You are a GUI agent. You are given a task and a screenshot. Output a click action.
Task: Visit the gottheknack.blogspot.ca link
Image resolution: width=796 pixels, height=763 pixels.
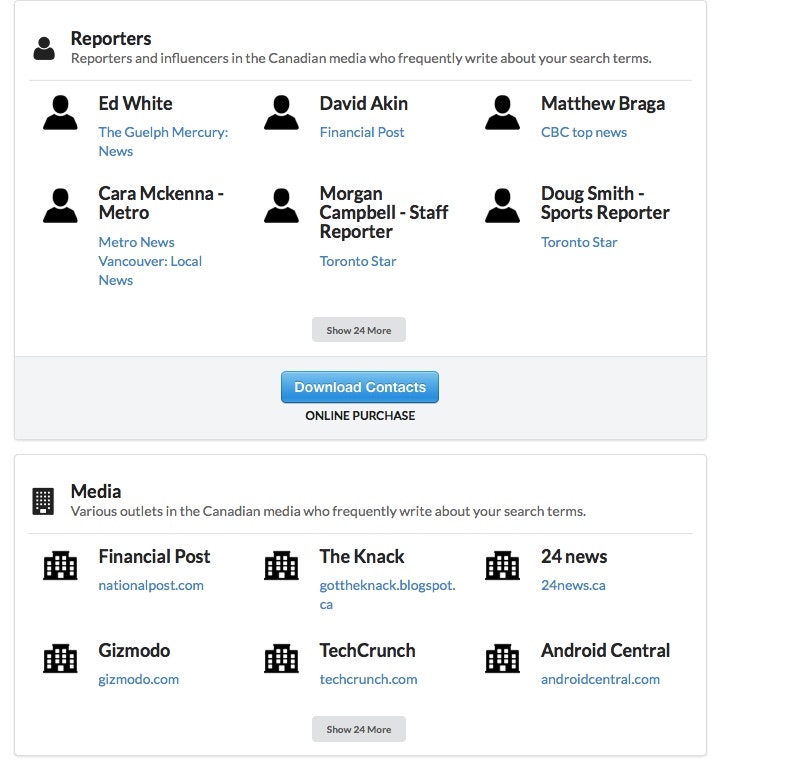[x=387, y=595]
